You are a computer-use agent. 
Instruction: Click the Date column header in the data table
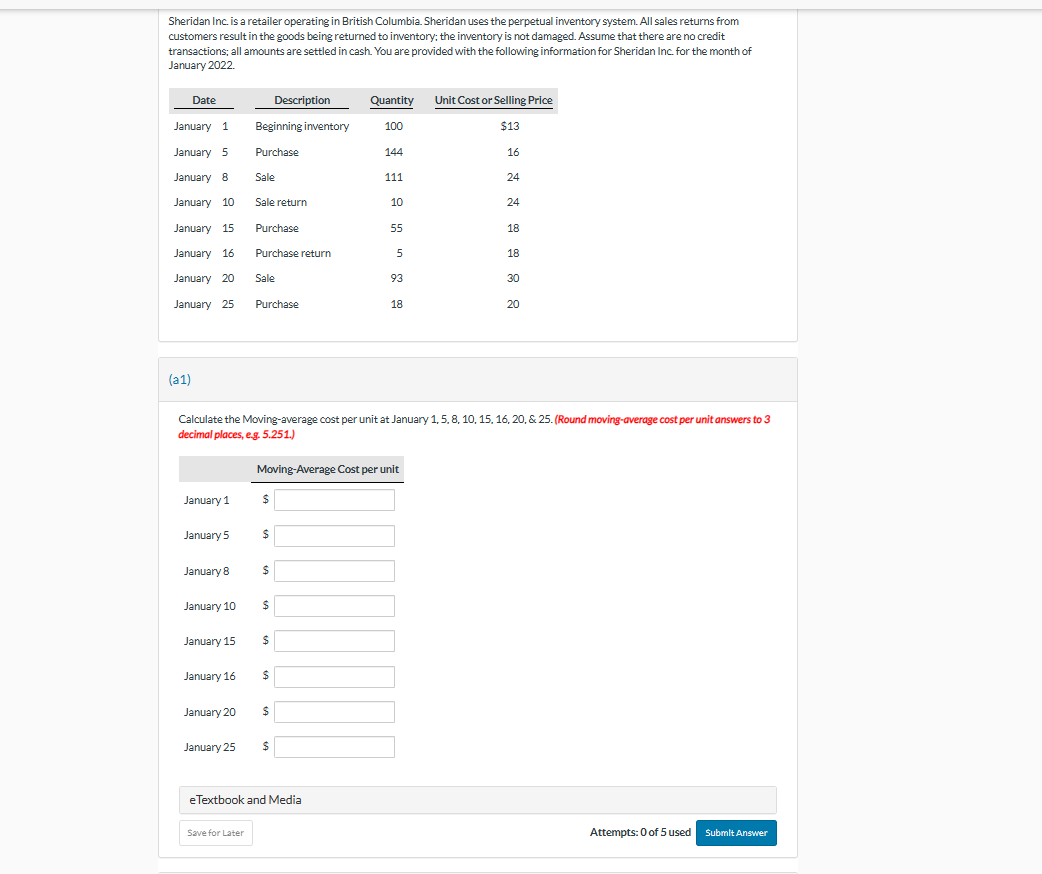204,100
